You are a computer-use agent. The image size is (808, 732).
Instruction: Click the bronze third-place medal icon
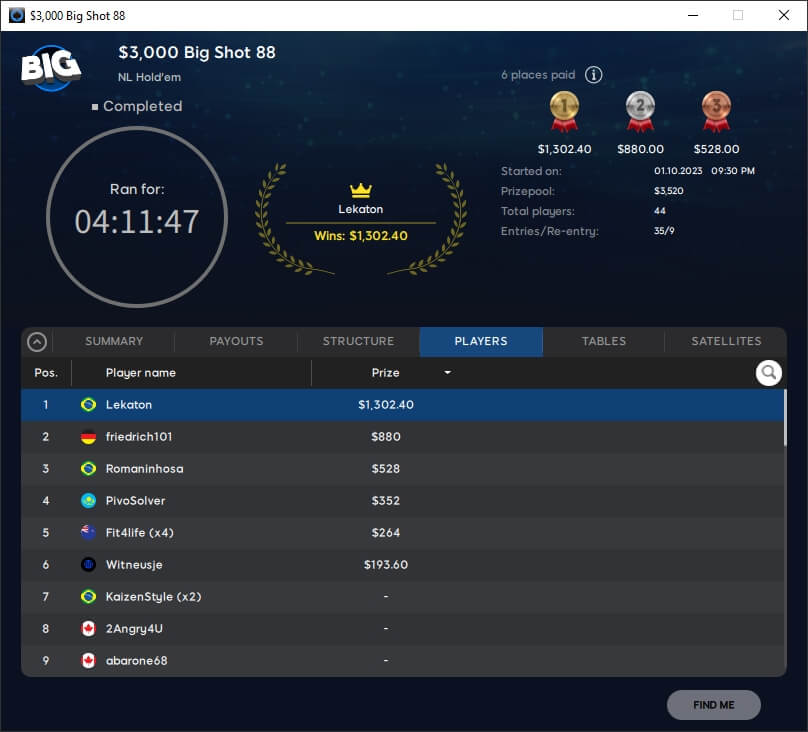[716, 111]
